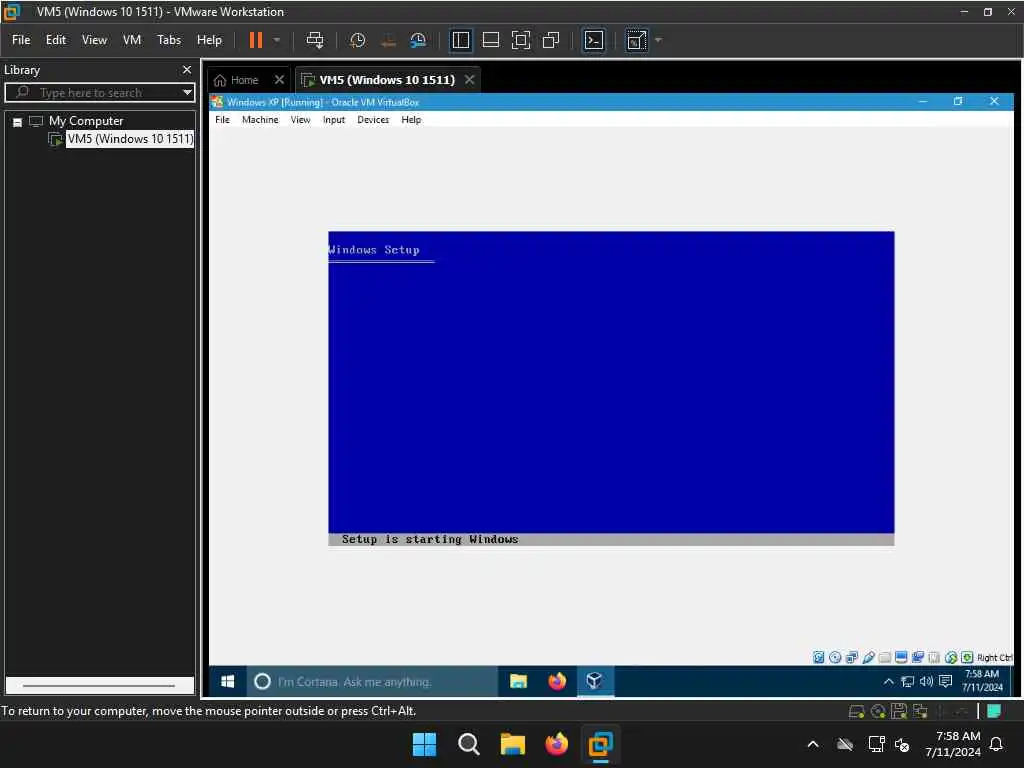The width and height of the screenshot is (1024, 768).
Task: Click VMware status bar network adapter icon
Action: (x=920, y=711)
